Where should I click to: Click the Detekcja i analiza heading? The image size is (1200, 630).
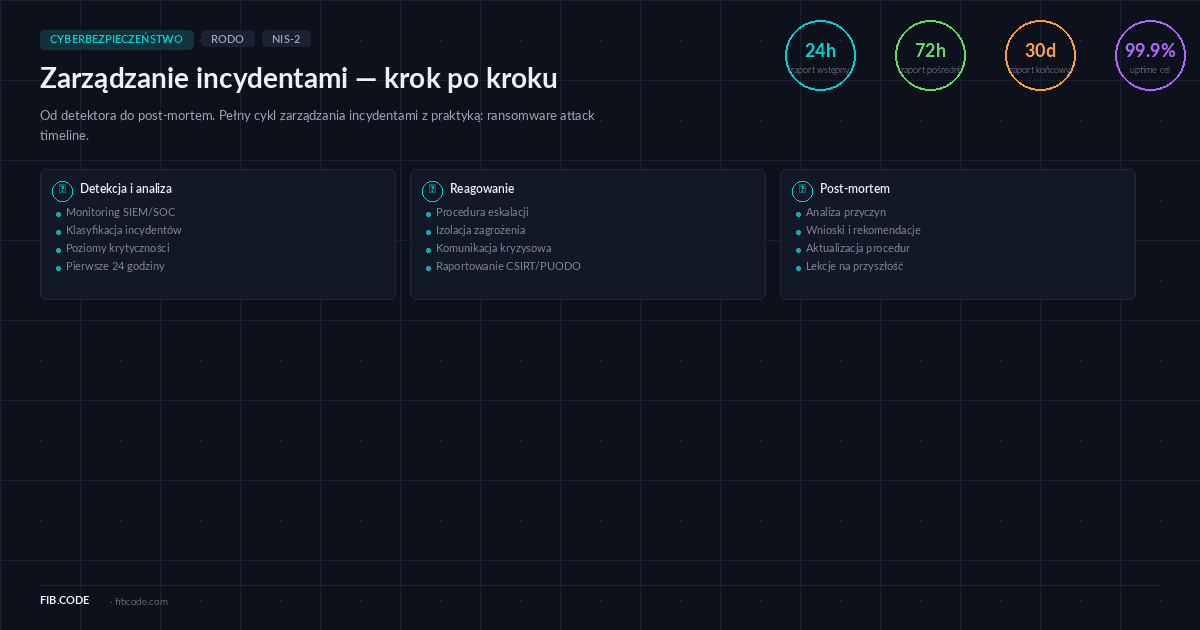click(126, 188)
